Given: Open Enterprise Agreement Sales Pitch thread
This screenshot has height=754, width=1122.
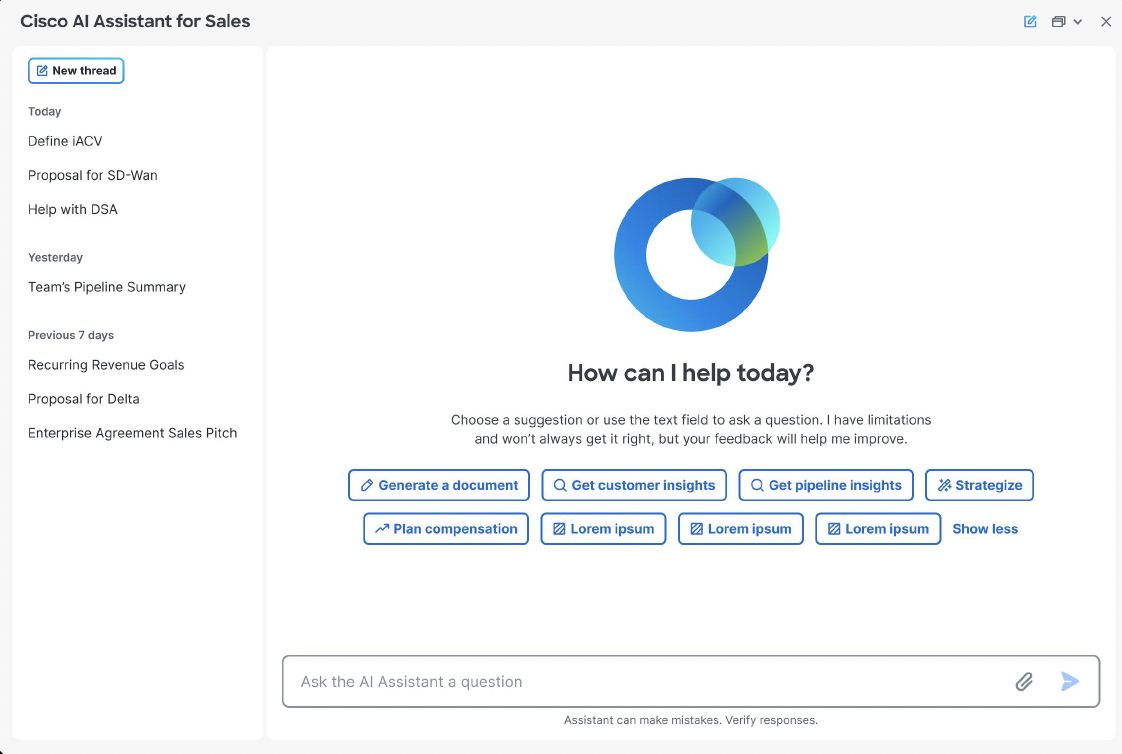Looking at the screenshot, I should pyautogui.click(x=132, y=433).
